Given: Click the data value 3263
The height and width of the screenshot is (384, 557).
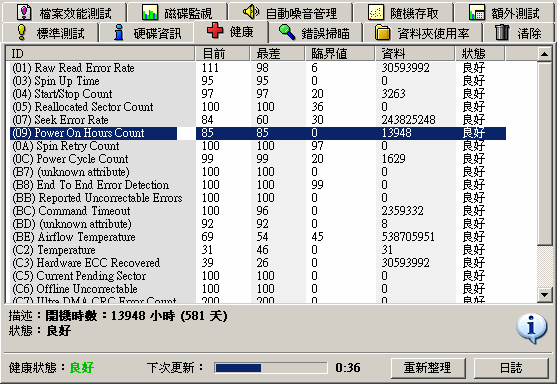Looking at the screenshot, I should click(x=394, y=94).
